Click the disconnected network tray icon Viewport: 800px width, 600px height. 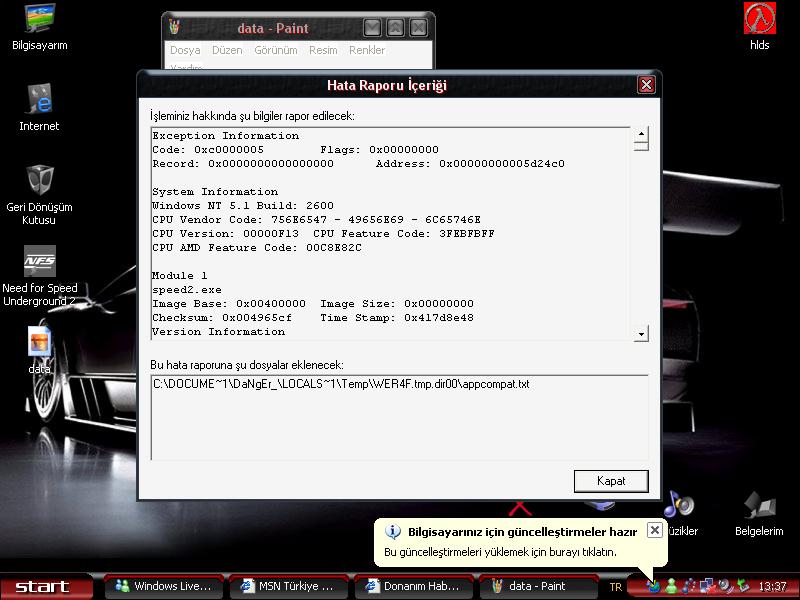click(x=707, y=586)
